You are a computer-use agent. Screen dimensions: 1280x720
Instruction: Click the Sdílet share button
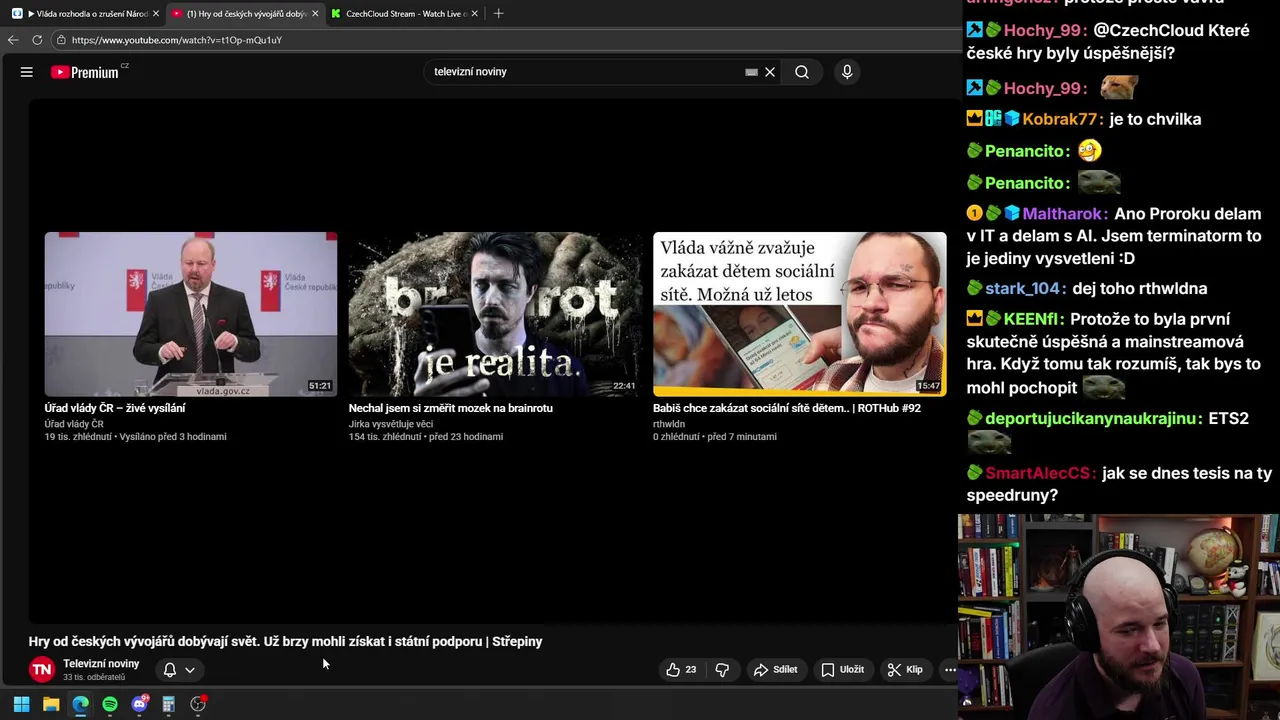[x=775, y=670]
